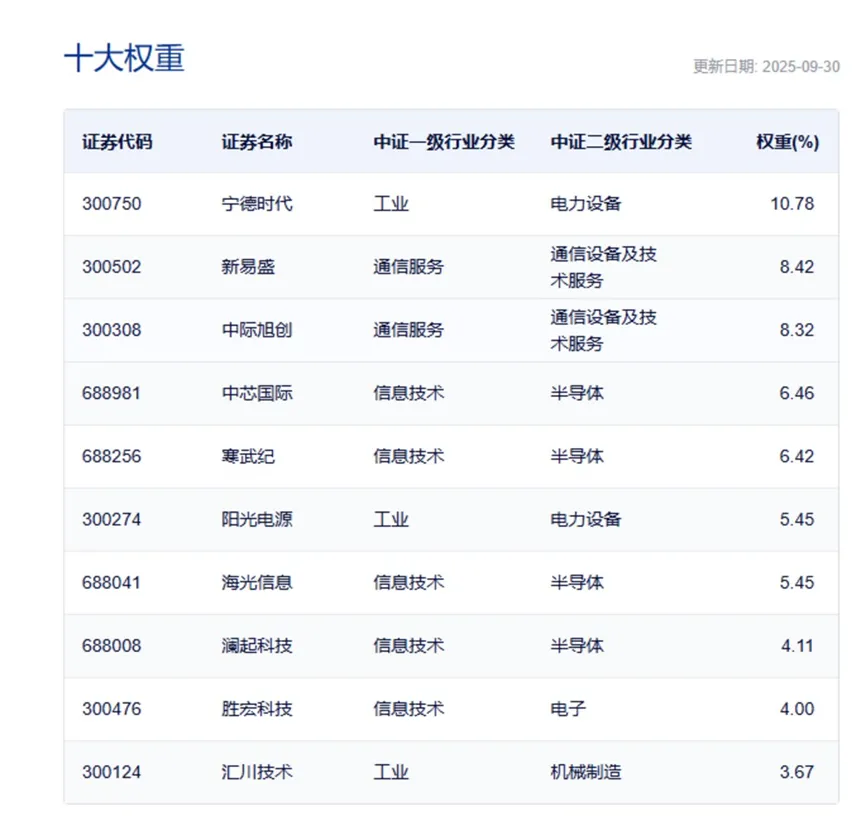Click the 汇川技术 name cell
The width and height of the screenshot is (866, 821).
tap(257, 772)
